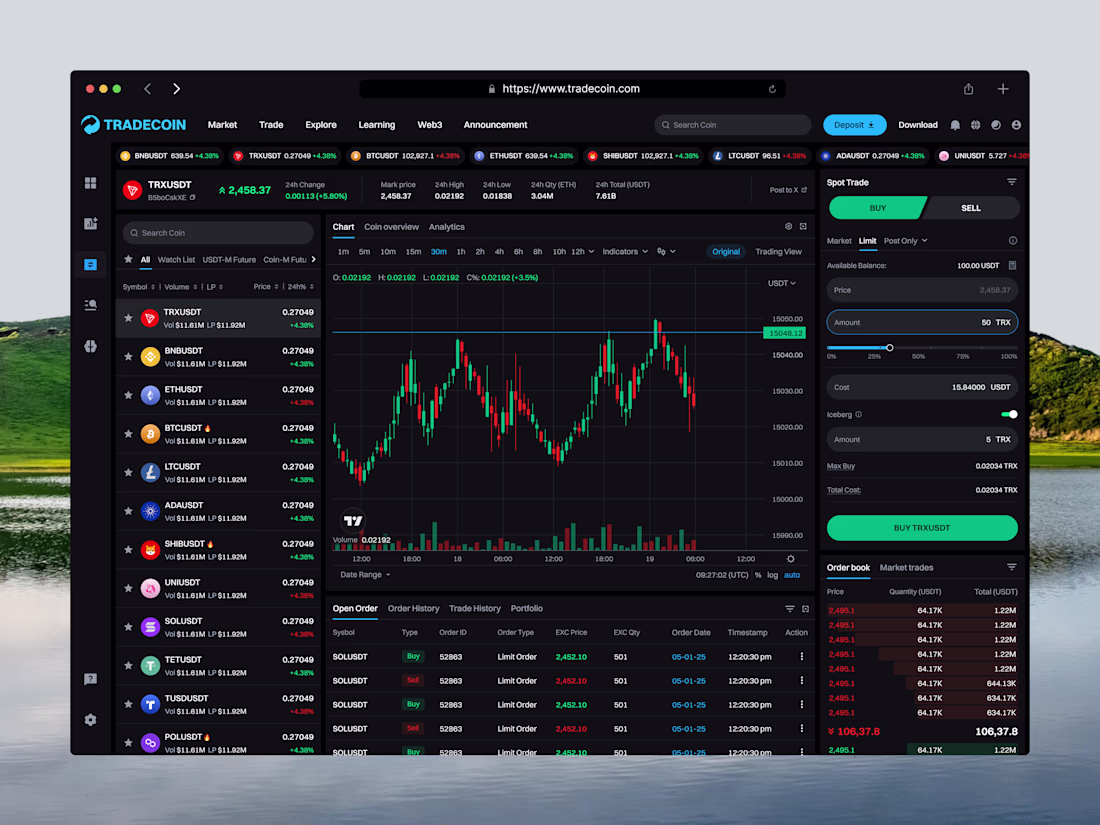
Task: Expand the chart to fullscreen
Action: (x=803, y=227)
